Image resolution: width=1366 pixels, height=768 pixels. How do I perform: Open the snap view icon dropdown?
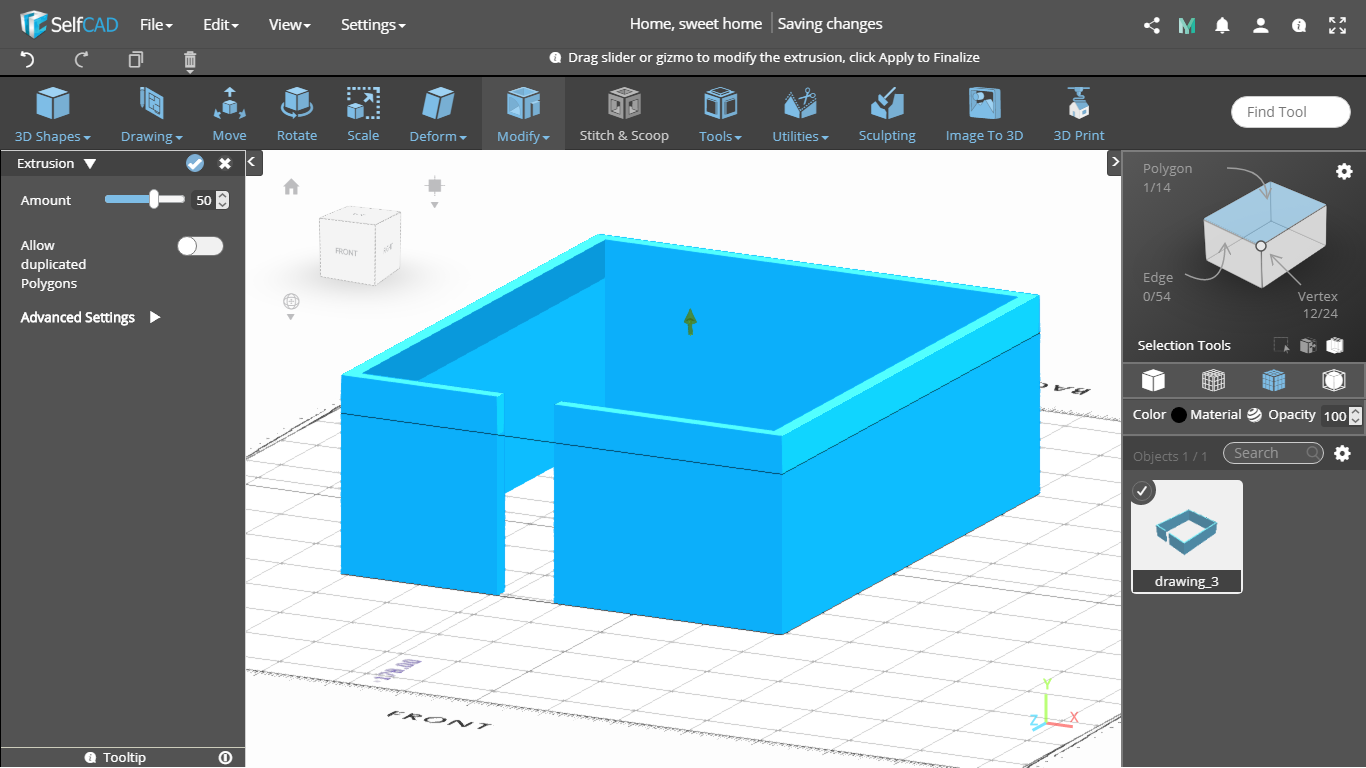434,191
